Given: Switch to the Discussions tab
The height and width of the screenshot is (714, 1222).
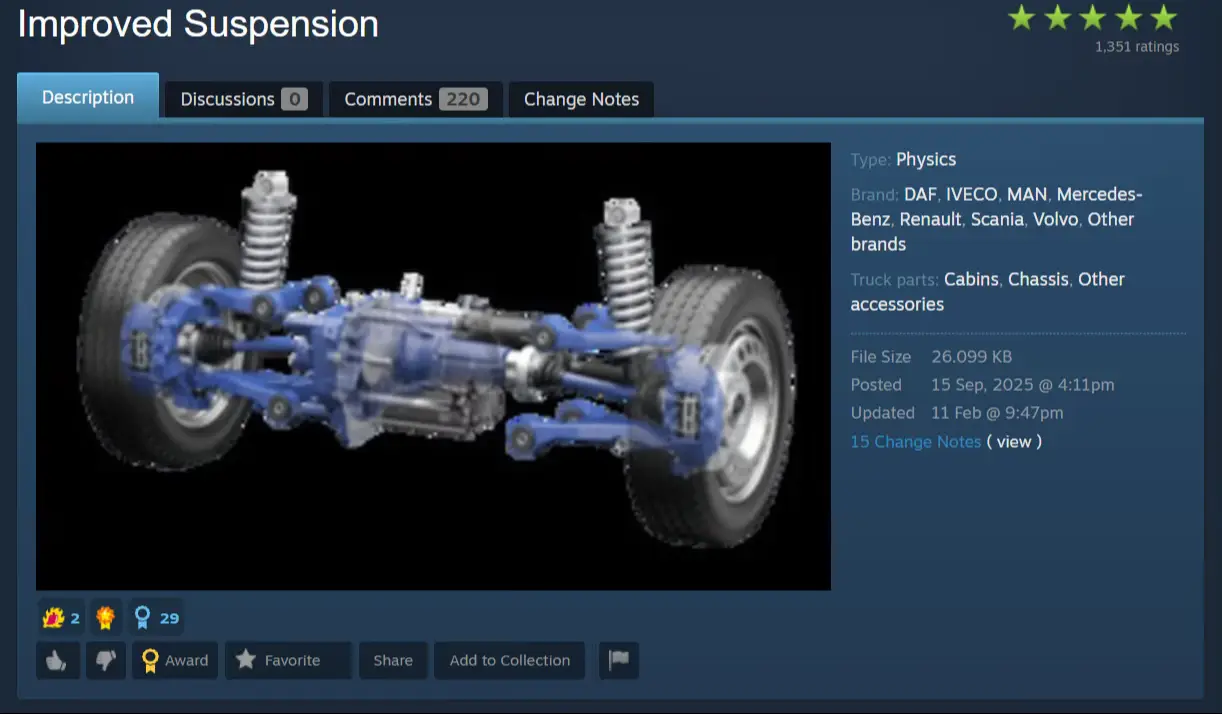Looking at the screenshot, I should 244,99.
